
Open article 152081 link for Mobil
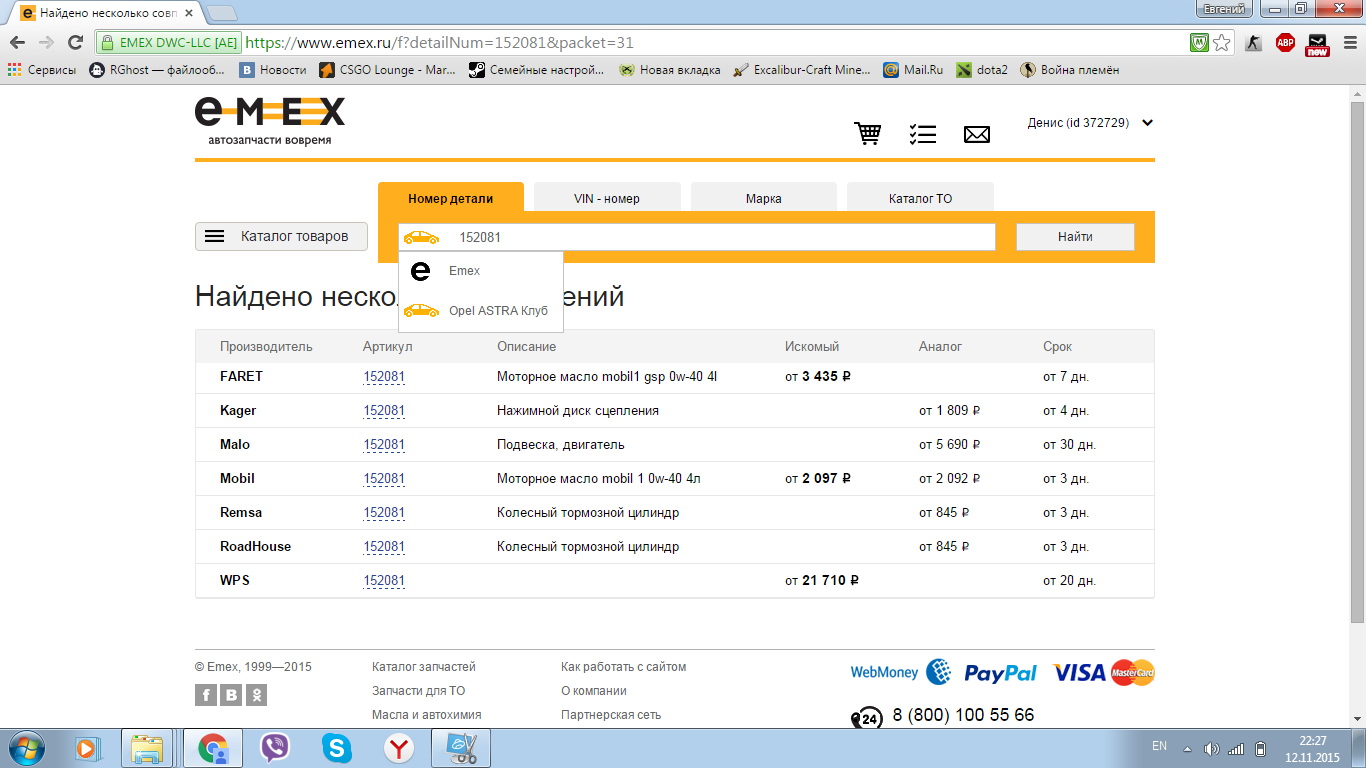coord(384,479)
